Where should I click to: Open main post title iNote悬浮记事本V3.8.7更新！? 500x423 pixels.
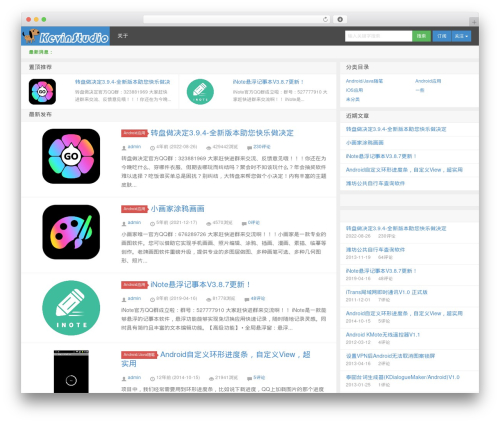tap(200, 285)
